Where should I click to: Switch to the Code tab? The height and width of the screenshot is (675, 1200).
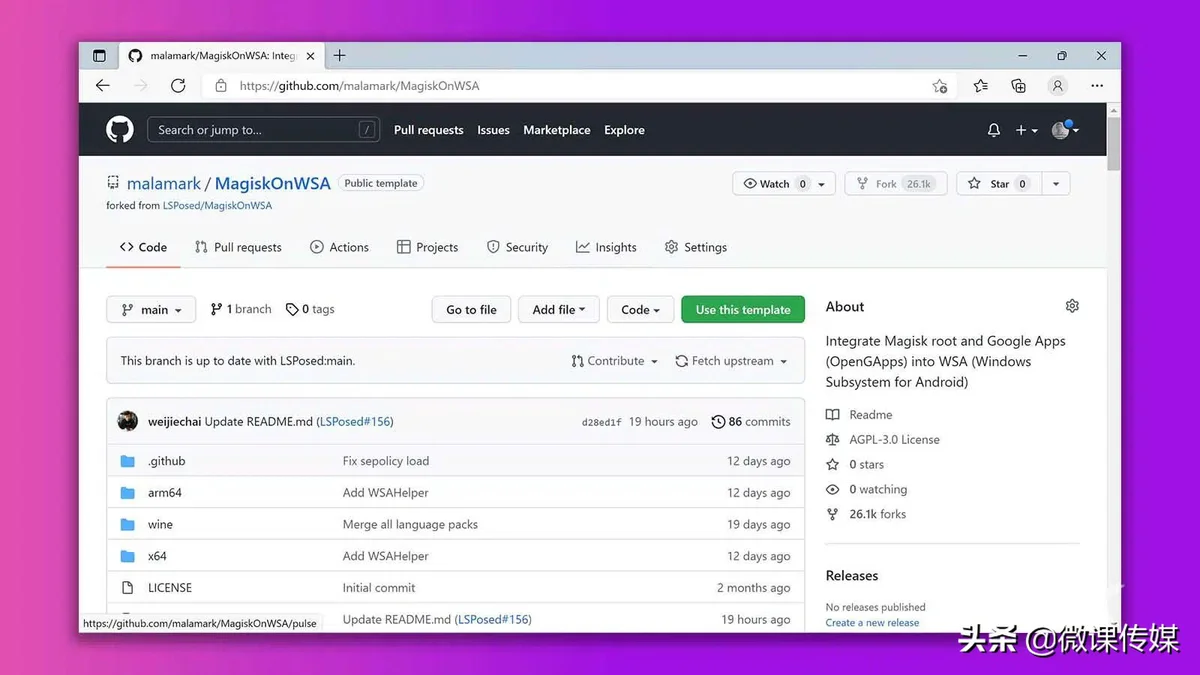click(143, 247)
